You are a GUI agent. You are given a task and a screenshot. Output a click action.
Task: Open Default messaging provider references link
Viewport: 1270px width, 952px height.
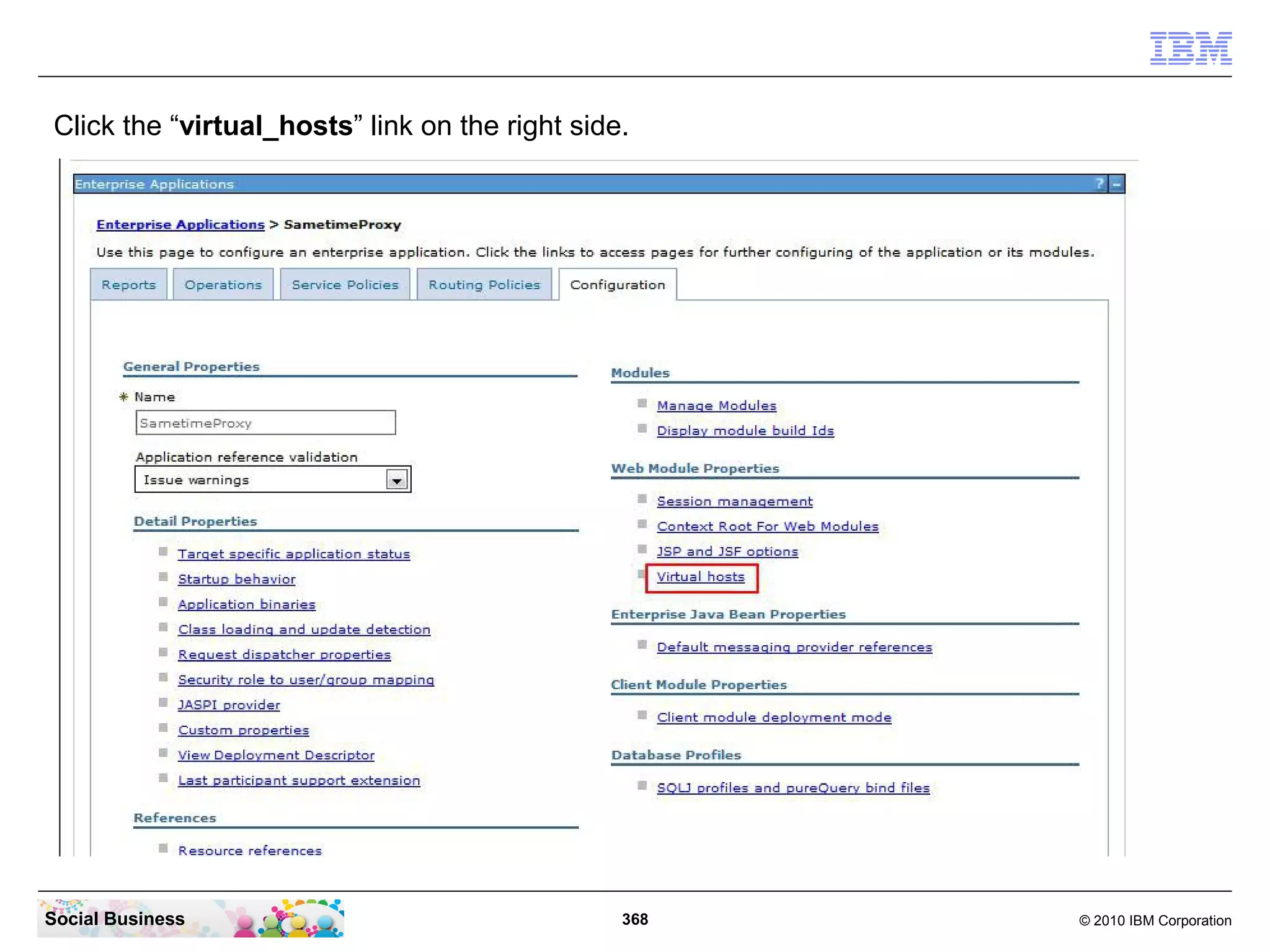point(794,647)
